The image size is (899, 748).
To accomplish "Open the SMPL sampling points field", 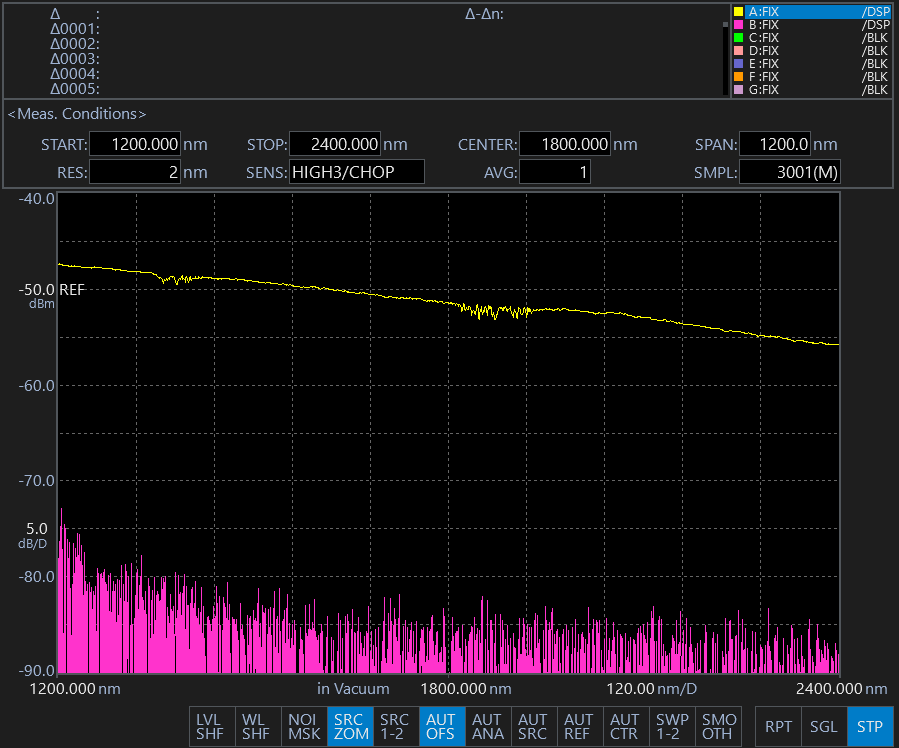I will 790,172.
